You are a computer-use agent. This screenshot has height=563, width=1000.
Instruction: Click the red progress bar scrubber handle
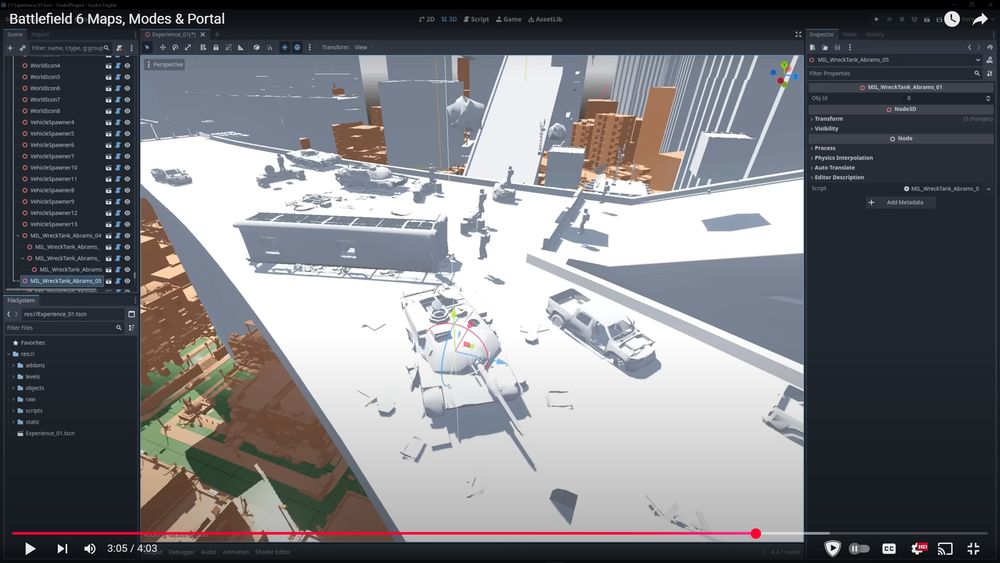pos(756,534)
